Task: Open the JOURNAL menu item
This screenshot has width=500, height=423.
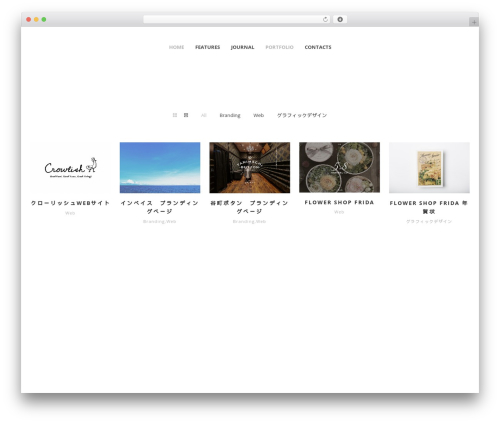Action: point(242,47)
